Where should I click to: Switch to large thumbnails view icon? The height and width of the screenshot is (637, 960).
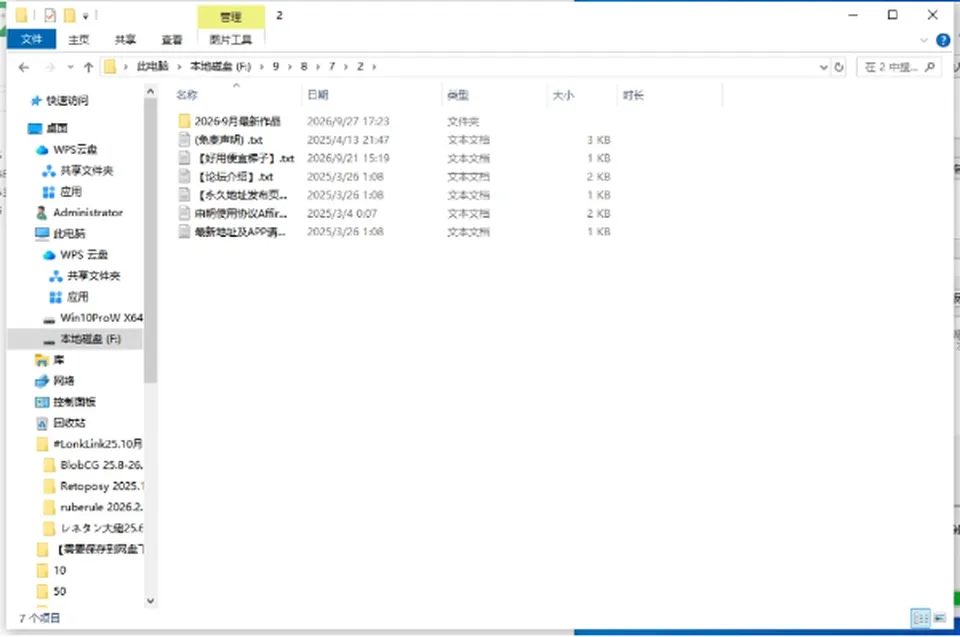tap(940, 618)
